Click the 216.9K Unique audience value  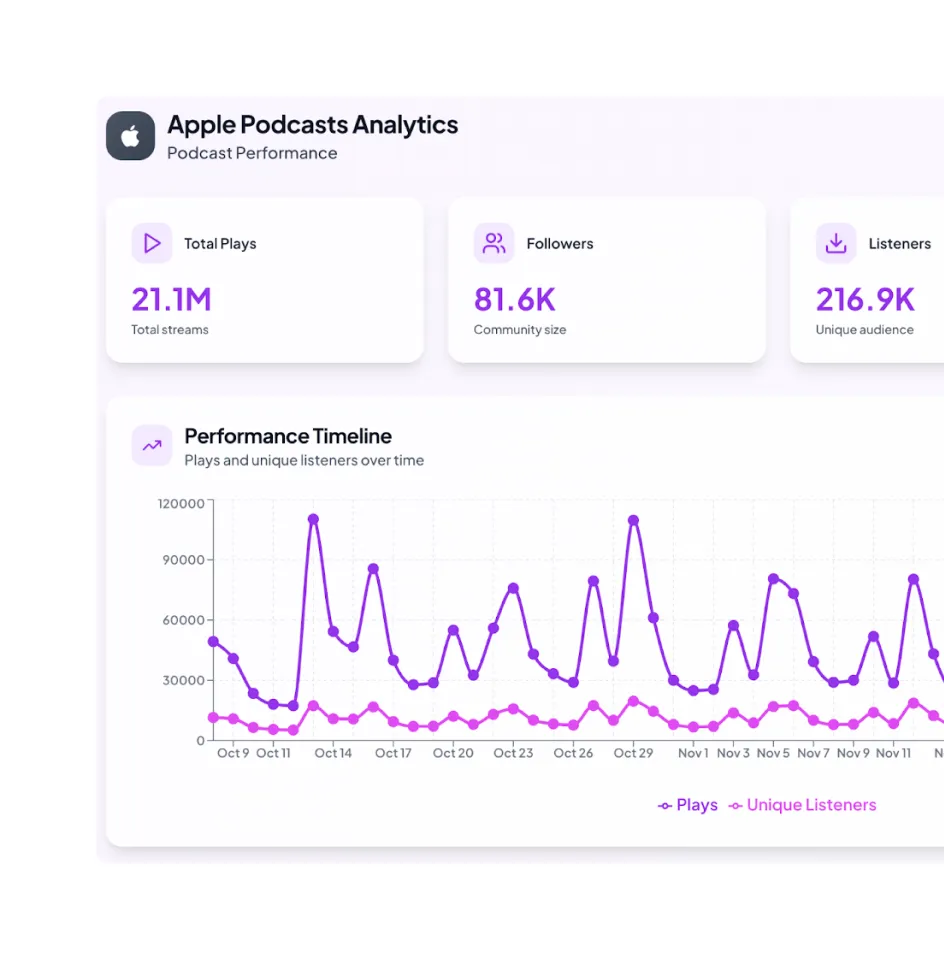(x=866, y=300)
